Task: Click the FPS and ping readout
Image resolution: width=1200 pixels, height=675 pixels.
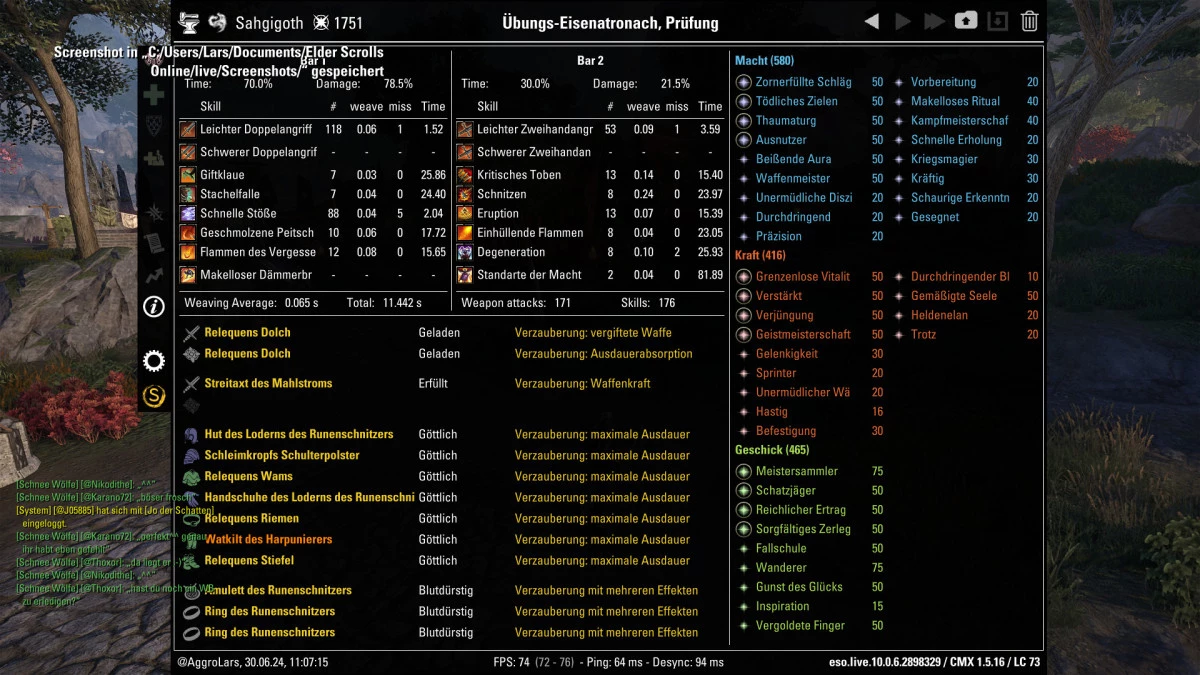Action: coord(608,662)
